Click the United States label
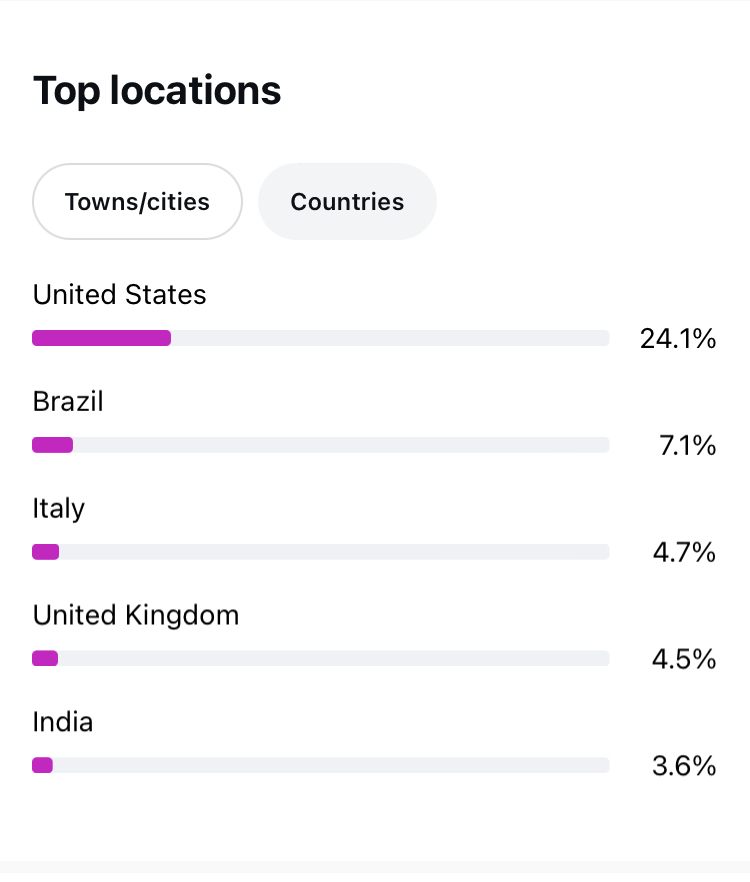This screenshot has width=750, height=882. (119, 294)
